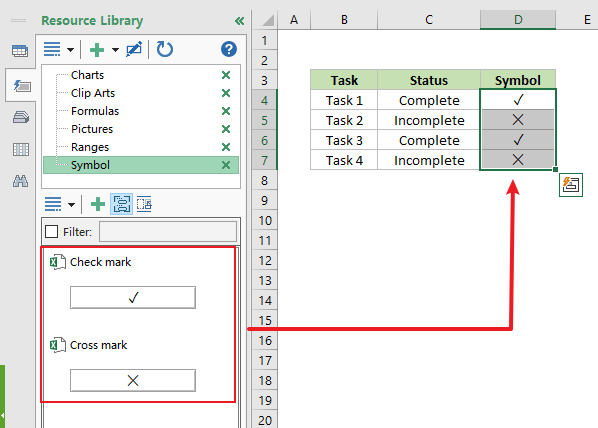The width and height of the screenshot is (598, 428).
Task: Insert the check mark preview thumbnail
Action: tap(133, 297)
